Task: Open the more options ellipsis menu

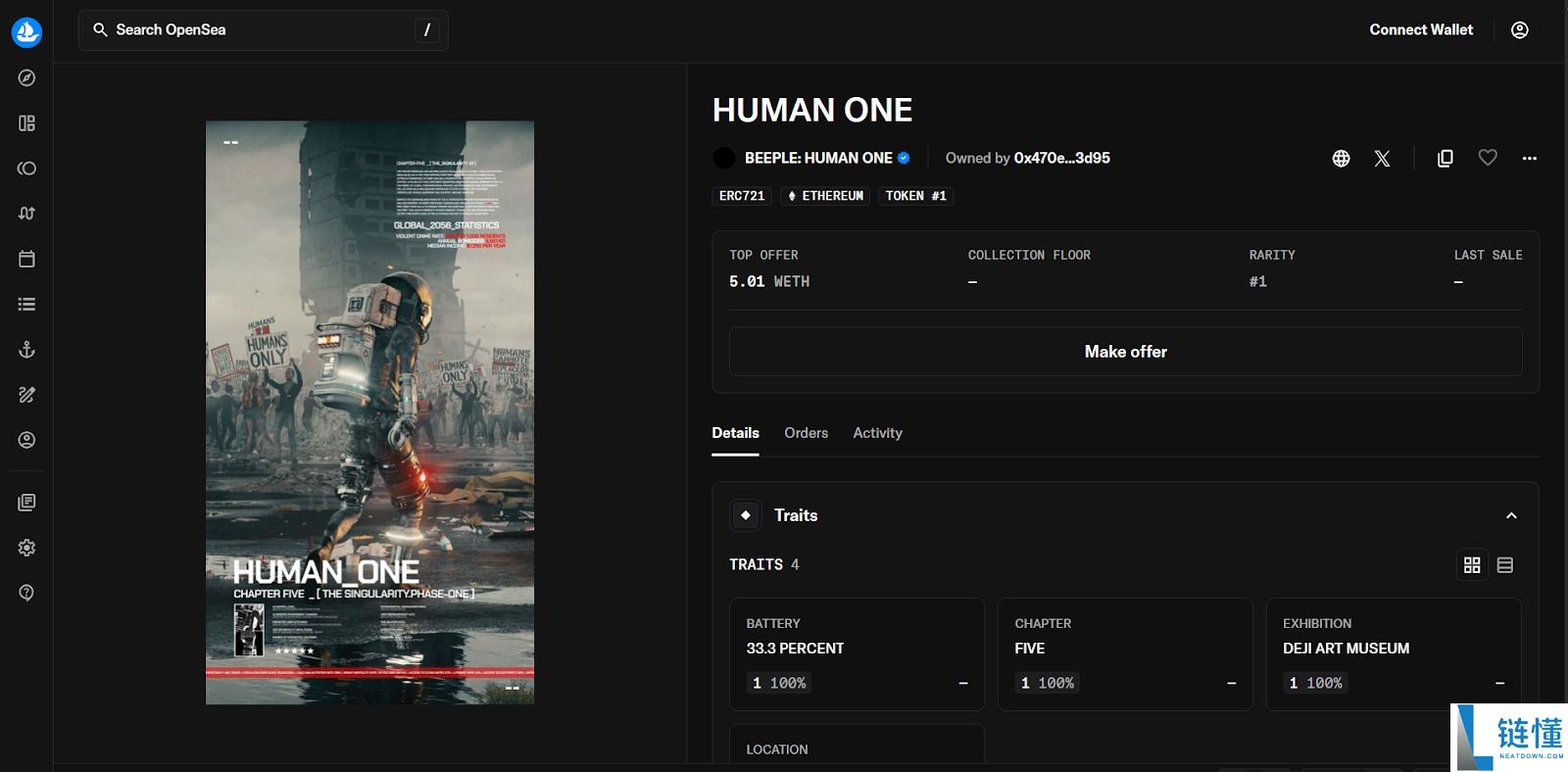Action: 1530,159
